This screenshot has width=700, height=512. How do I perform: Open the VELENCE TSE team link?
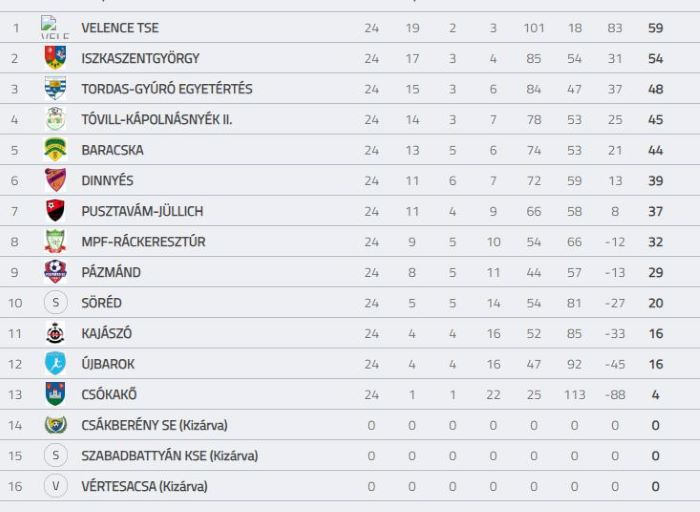pos(120,28)
